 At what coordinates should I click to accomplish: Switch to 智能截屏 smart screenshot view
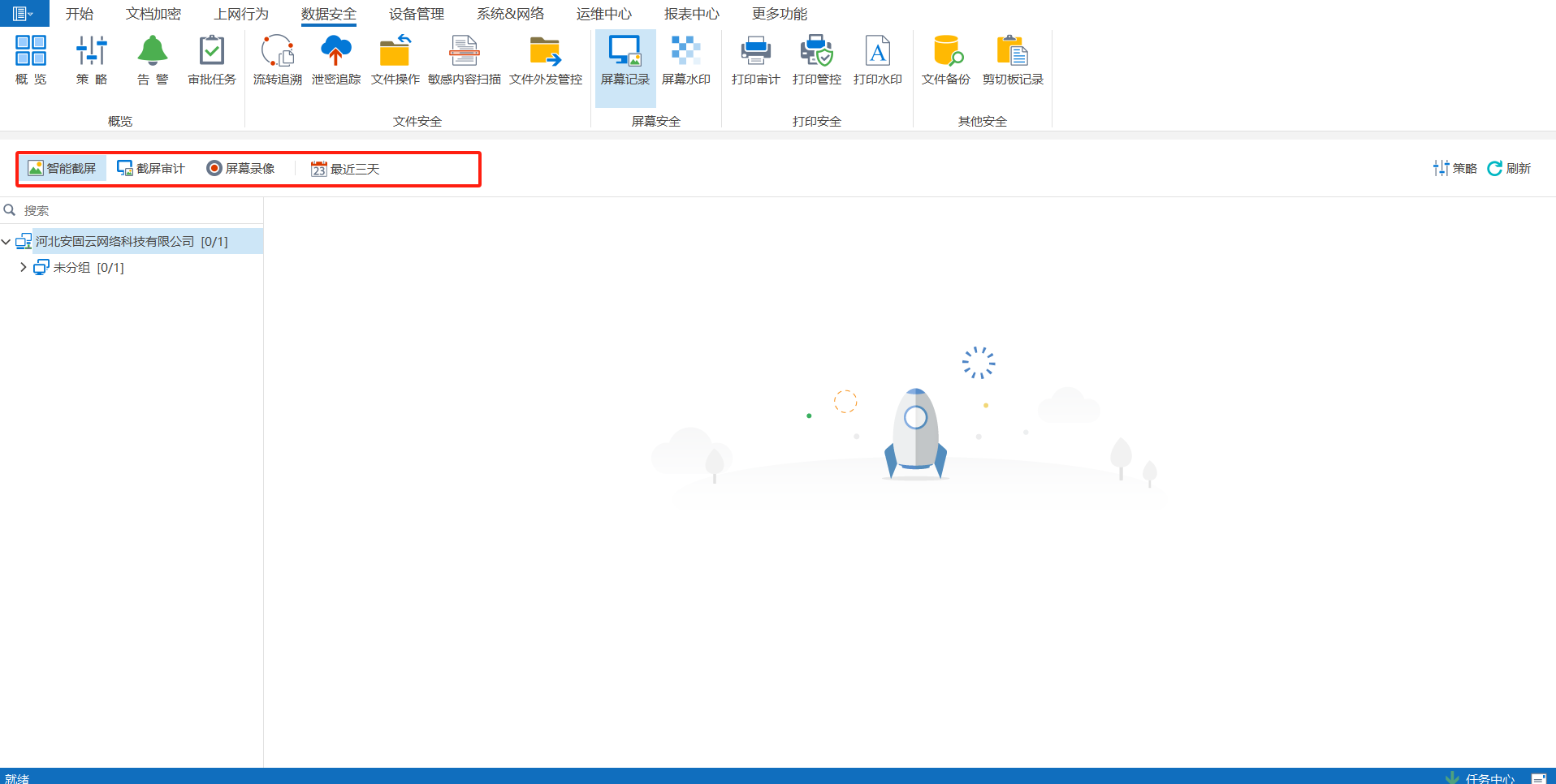(x=63, y=168)
